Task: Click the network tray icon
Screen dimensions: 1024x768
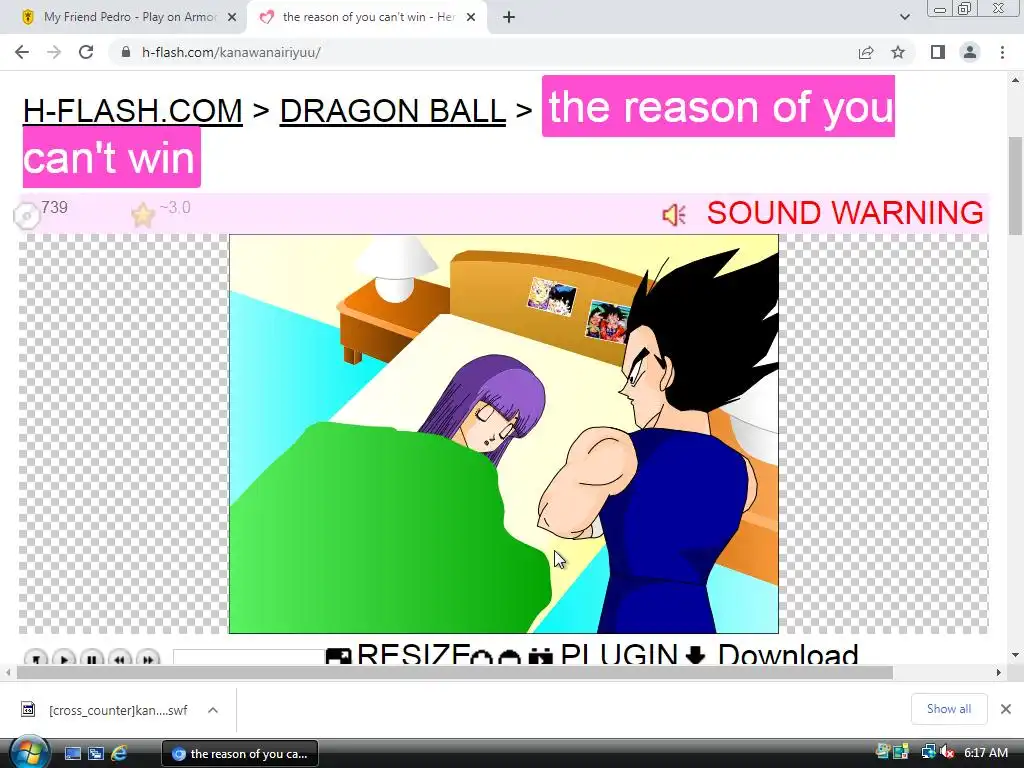Action: tap(928, 753)
